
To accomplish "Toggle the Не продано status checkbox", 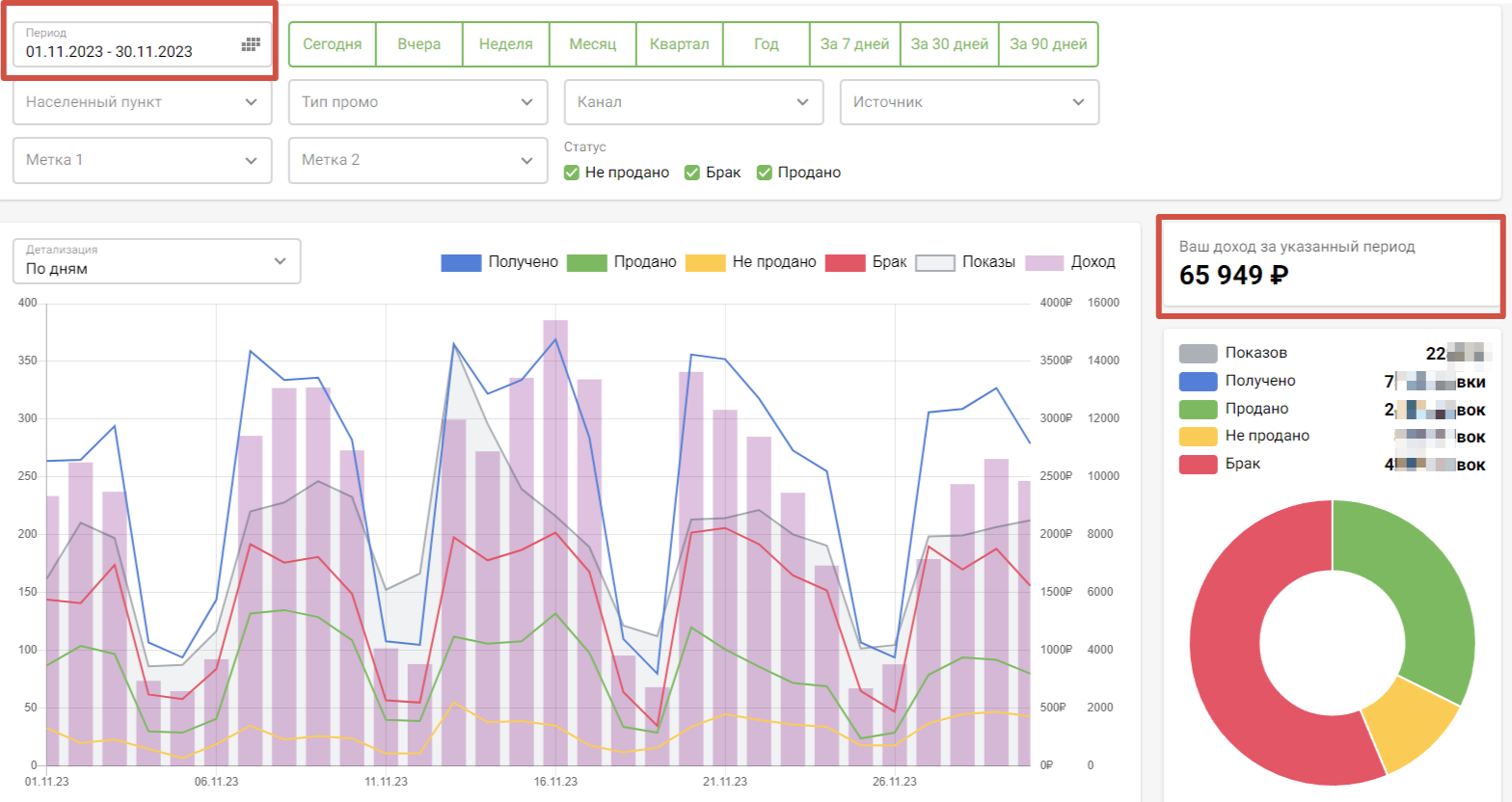I will click(x=572, y=173).
